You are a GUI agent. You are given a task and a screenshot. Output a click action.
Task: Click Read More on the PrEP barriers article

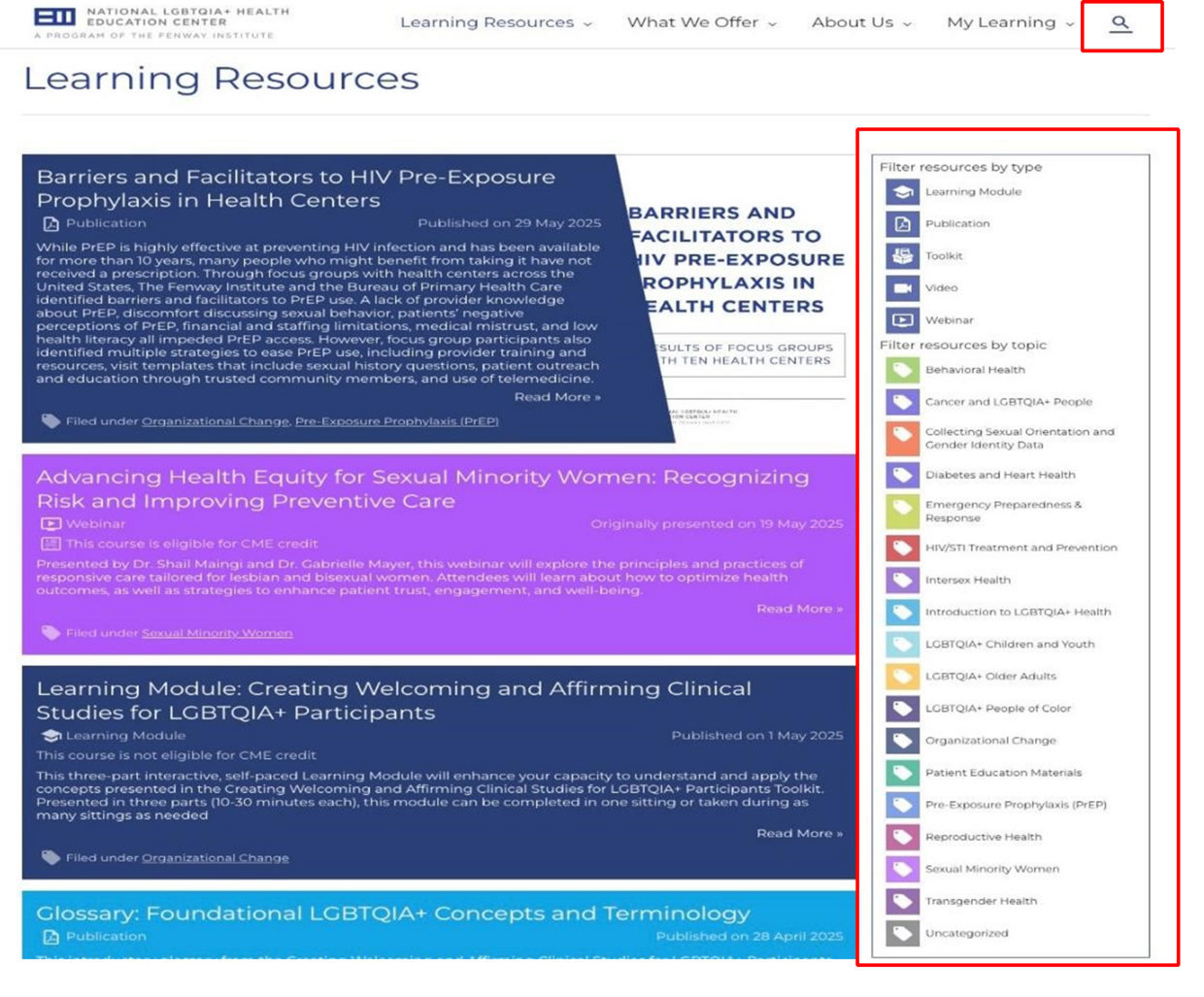(556, 397)
